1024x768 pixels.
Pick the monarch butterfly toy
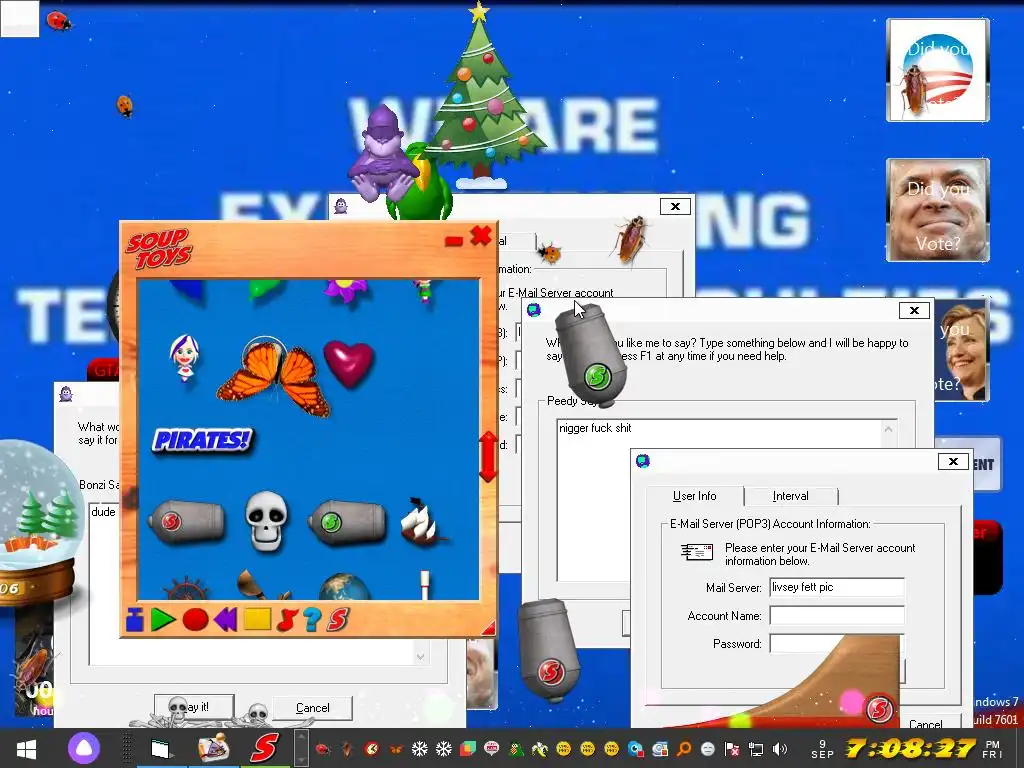coord(274,377)
